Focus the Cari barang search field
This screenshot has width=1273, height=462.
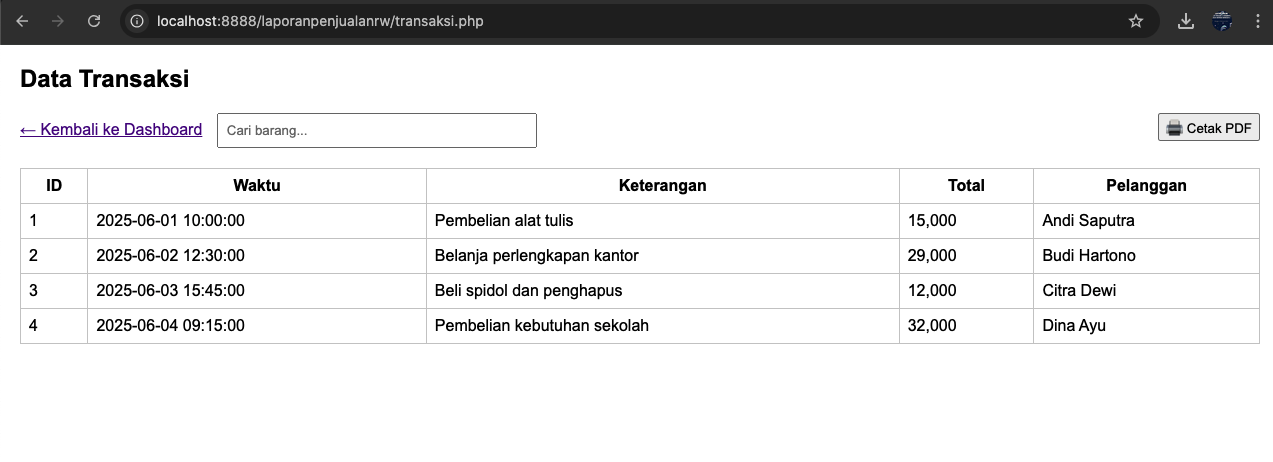click(x=377, y=130)
